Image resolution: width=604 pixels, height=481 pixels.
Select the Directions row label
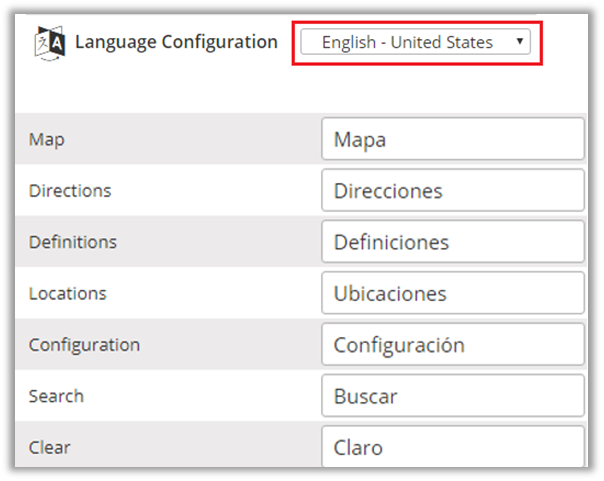point(70,191)
